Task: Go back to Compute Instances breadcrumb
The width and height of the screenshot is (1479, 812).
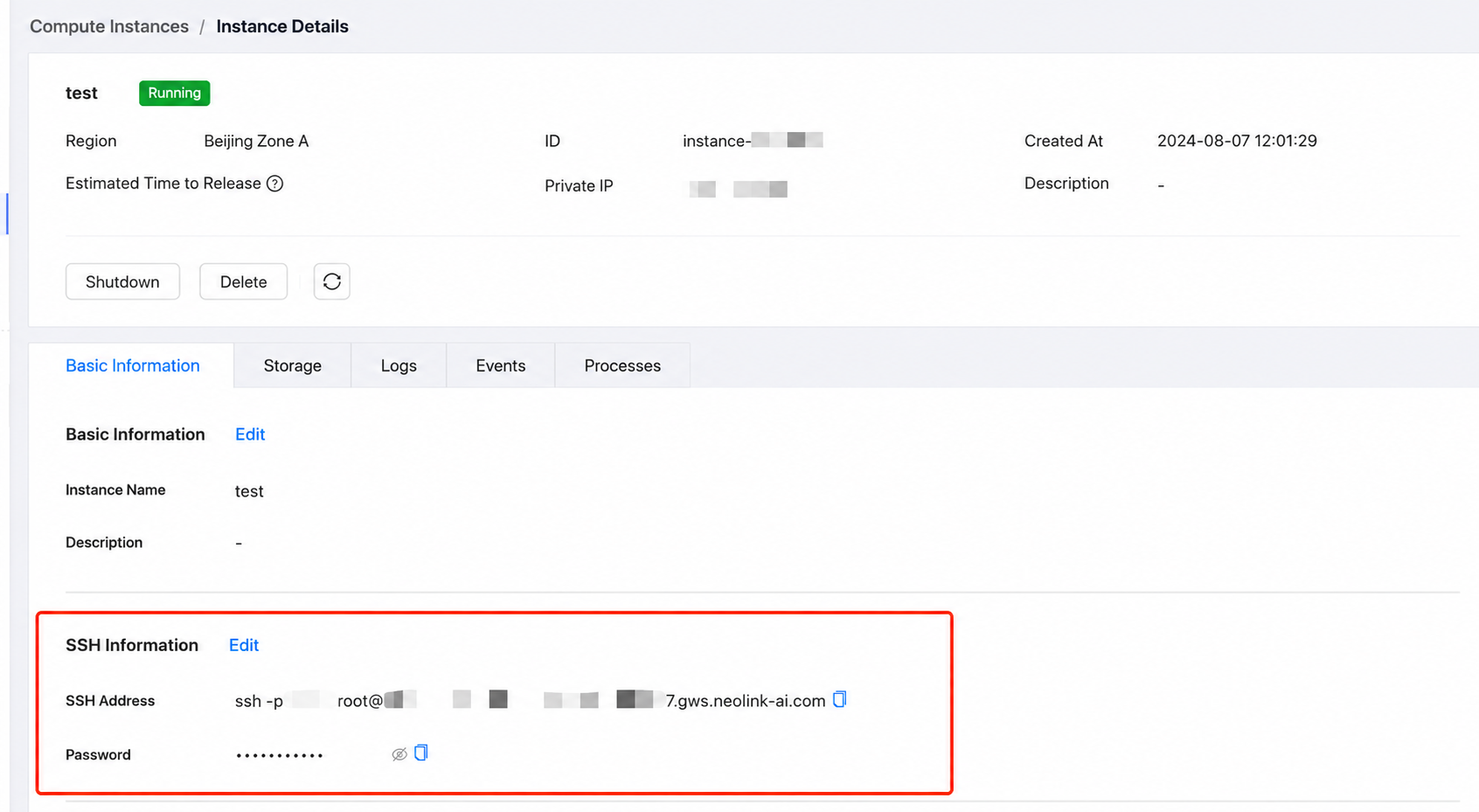Action: point(109,26)
